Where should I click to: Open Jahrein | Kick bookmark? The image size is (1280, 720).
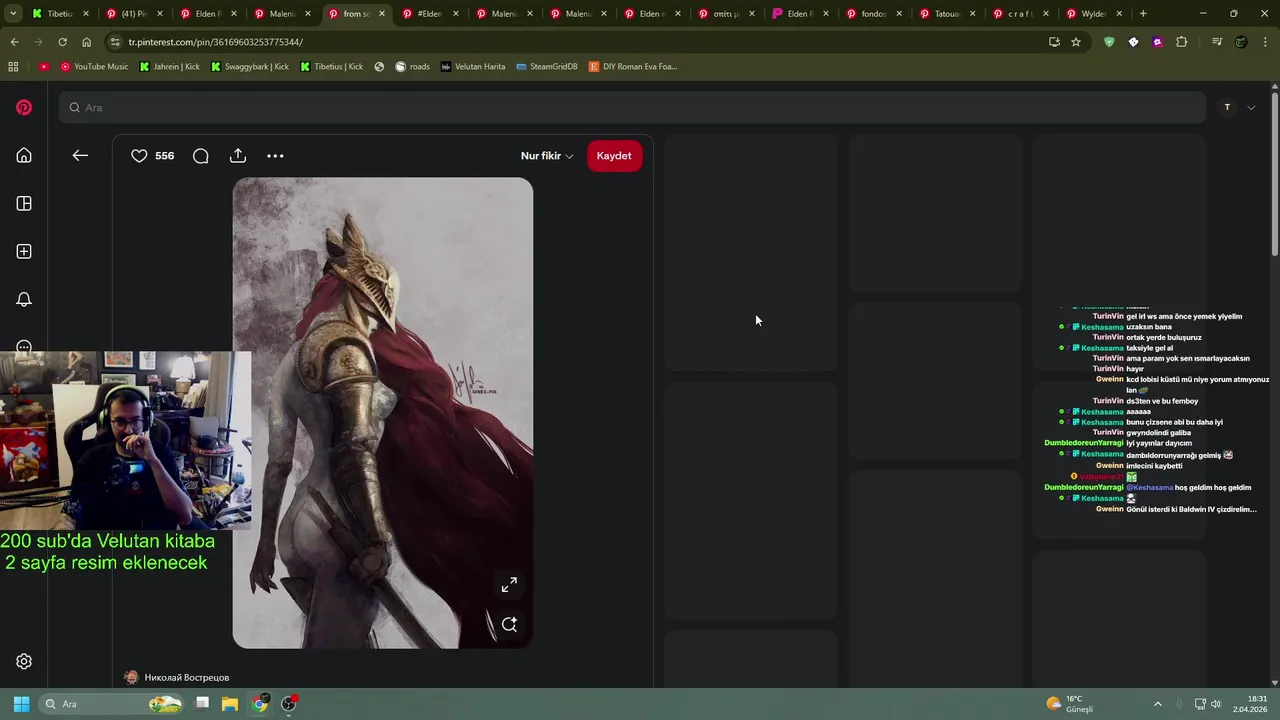point(170,66)
